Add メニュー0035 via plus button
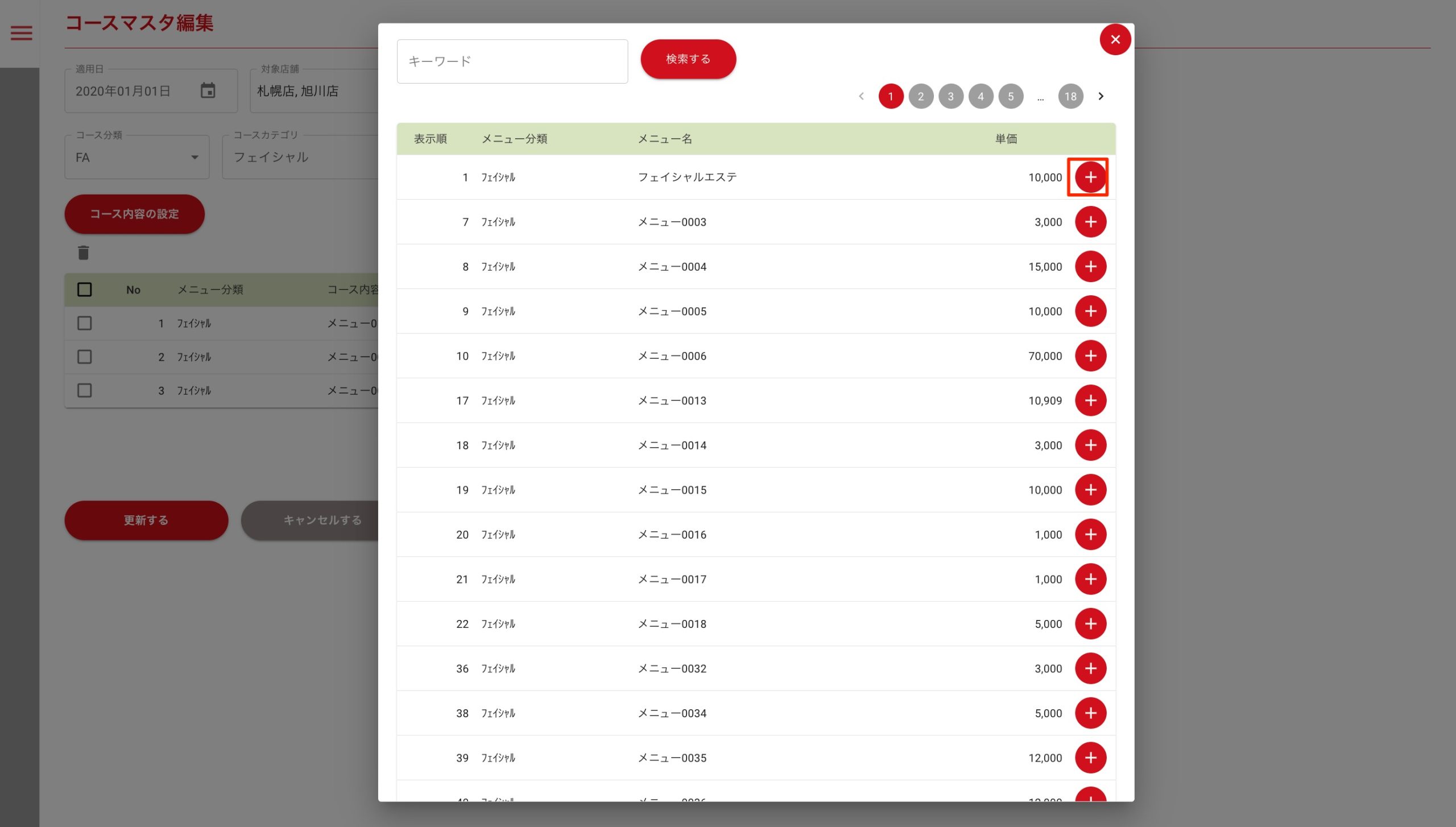 [1090, 758]
